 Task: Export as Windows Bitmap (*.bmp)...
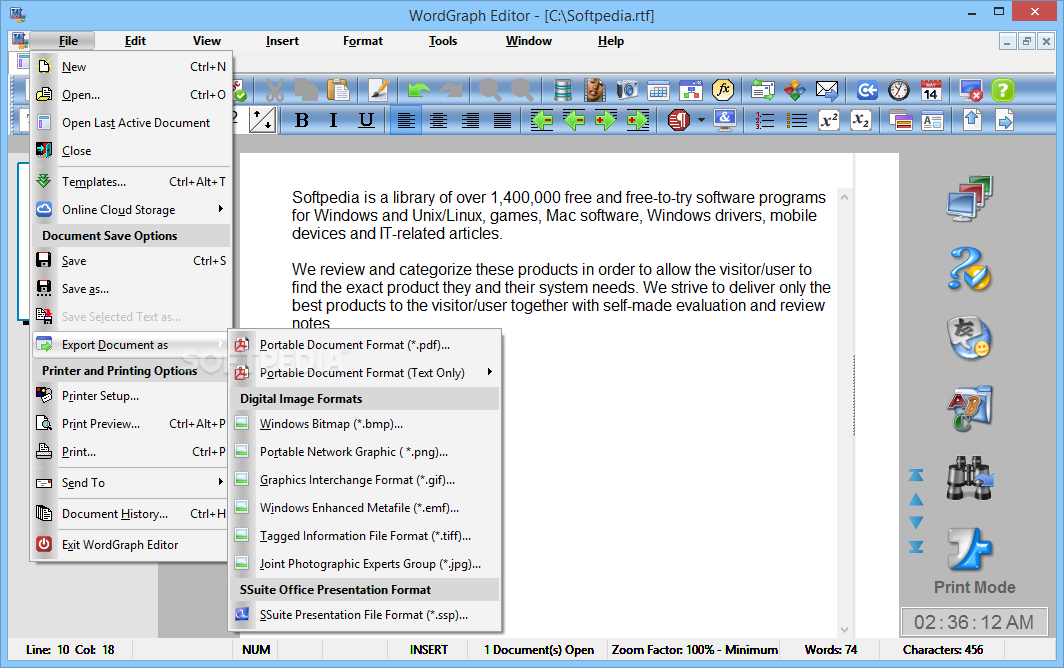tap(365, 424)
